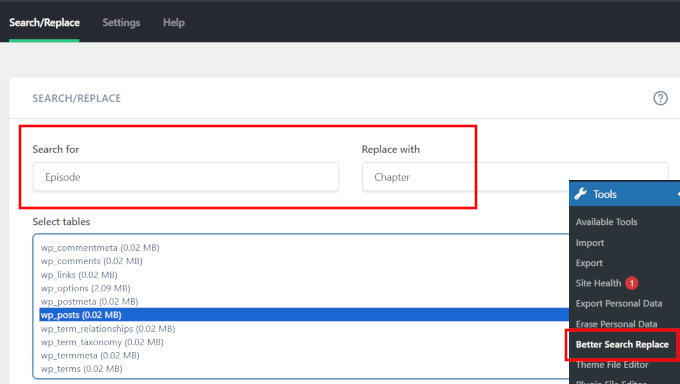The height and width of the screenshot is (384, 680).
Task: Open Better Search Replace menu item
Action: point(622,345)
